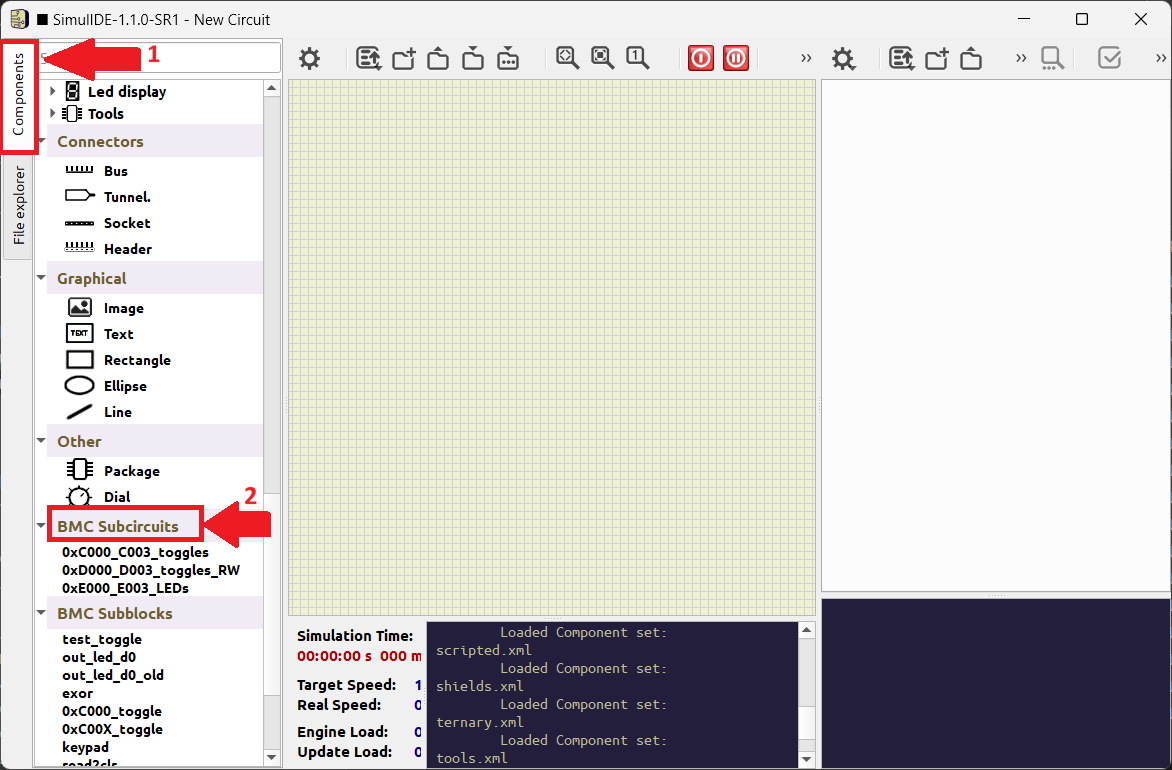Viewport: 1172px width, 770px height.
Task: Expand the Led display category
Action: [x=53, y=91]
